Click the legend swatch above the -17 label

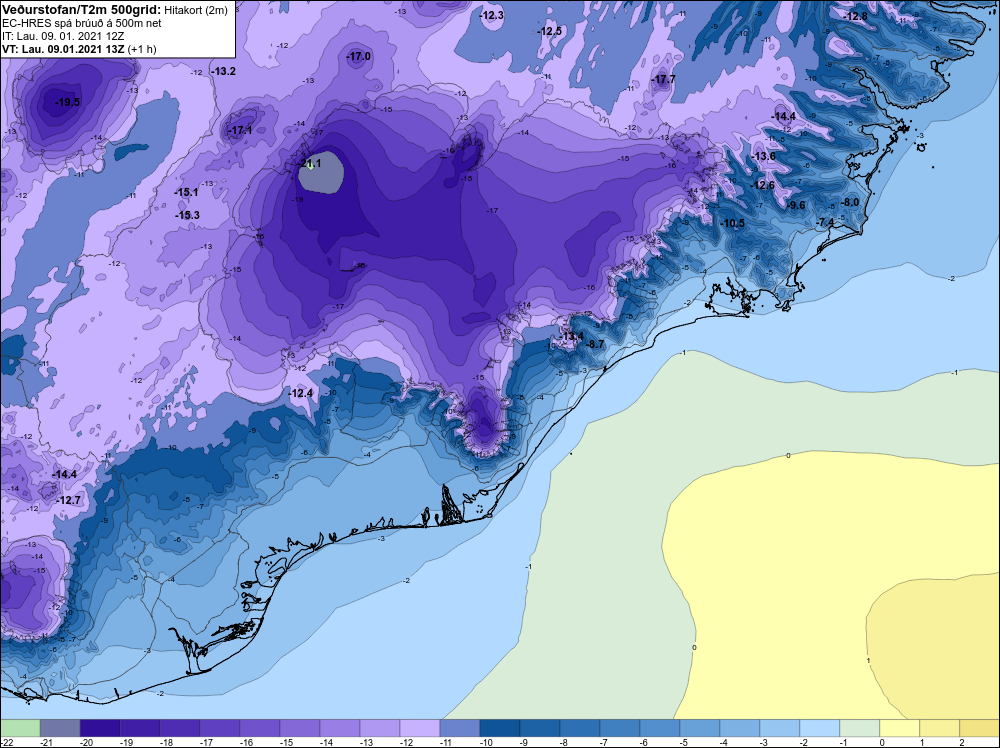coord(220,728)
